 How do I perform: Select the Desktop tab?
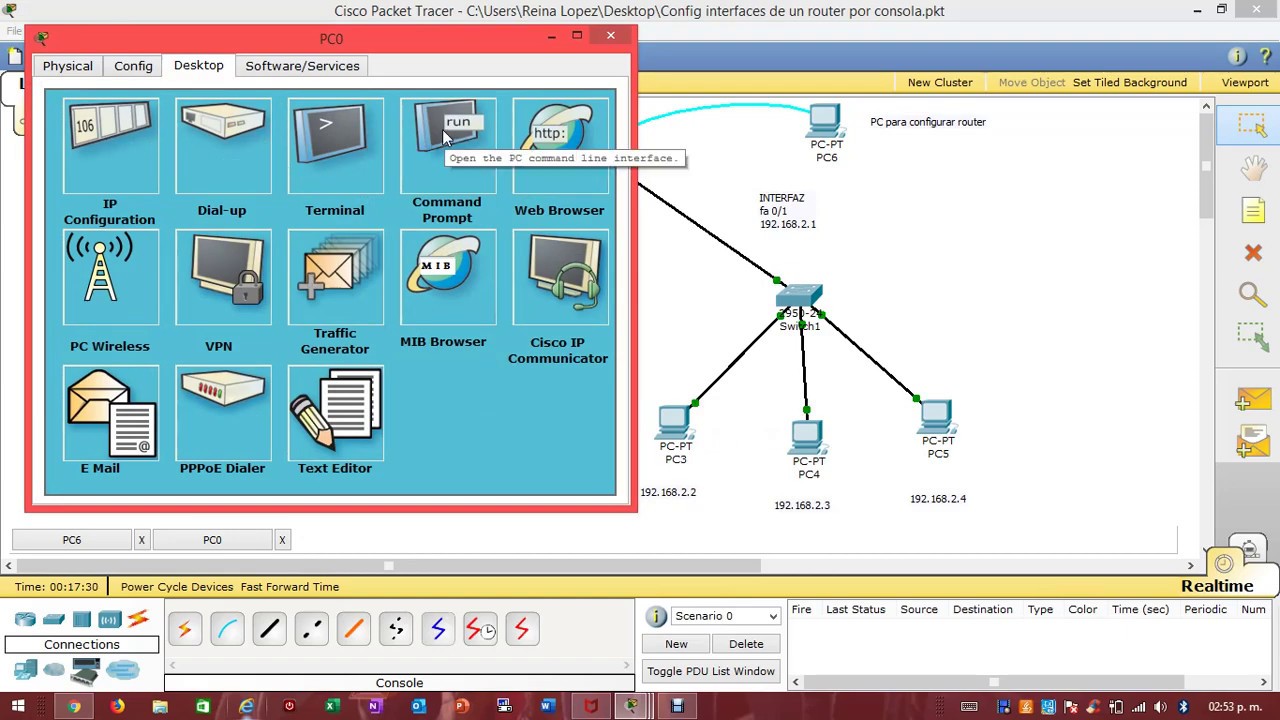pyautogui.click(x=199, y=65)
